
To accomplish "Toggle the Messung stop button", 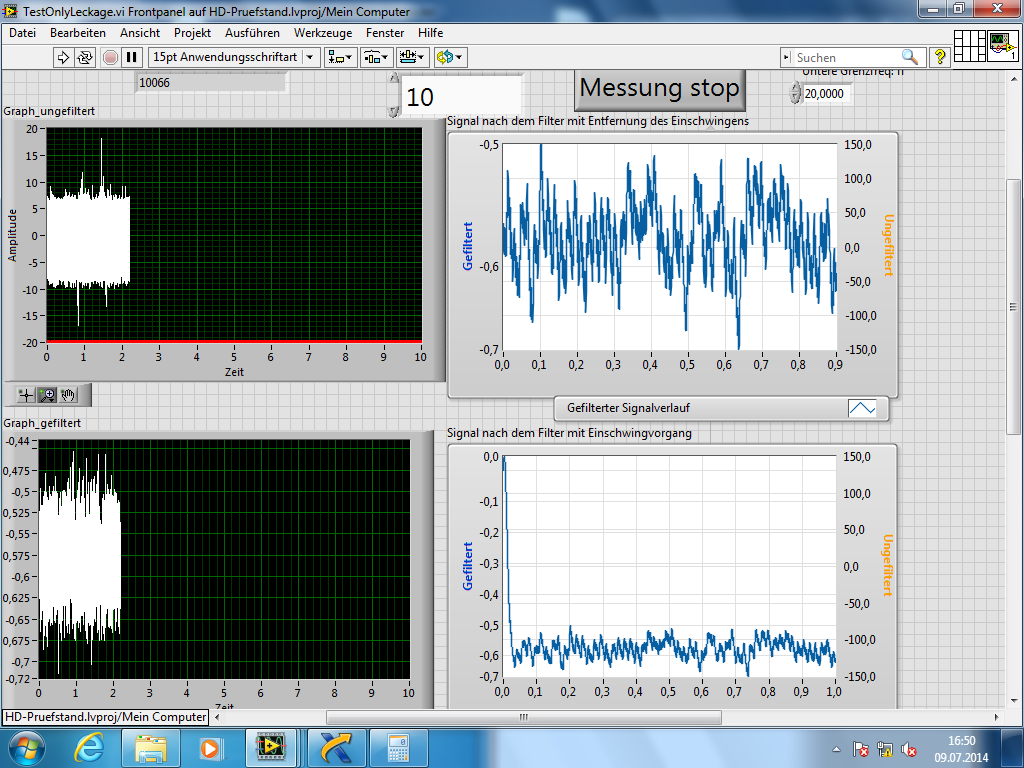I will pyautogui.click(x=660, y=88).
